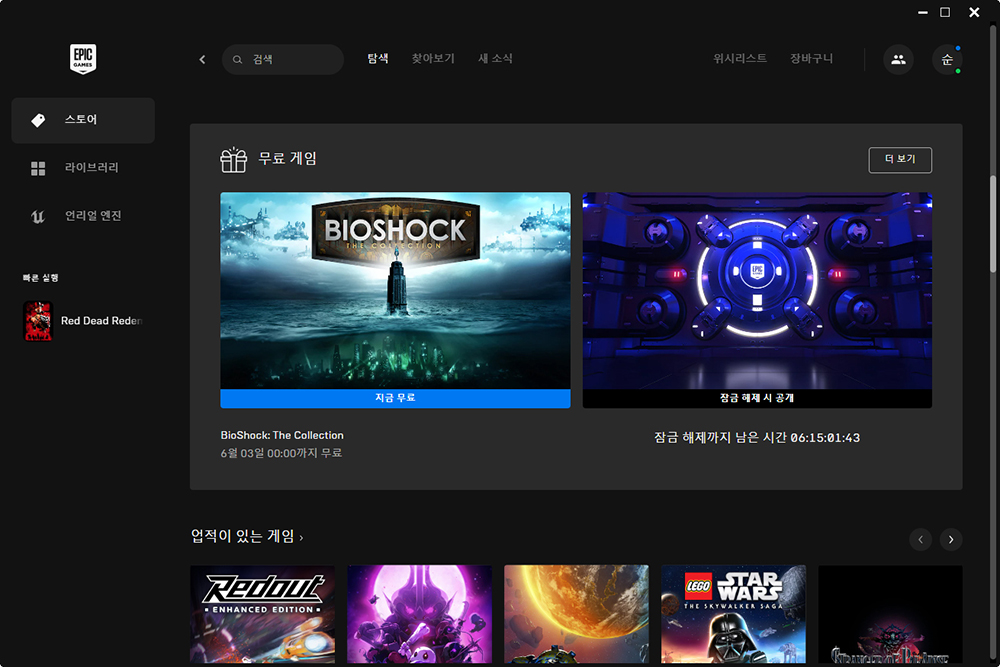The width and height of the screenshot is (1000, 667).
Task: Open the friends list icon
Action: pos(898,59)
